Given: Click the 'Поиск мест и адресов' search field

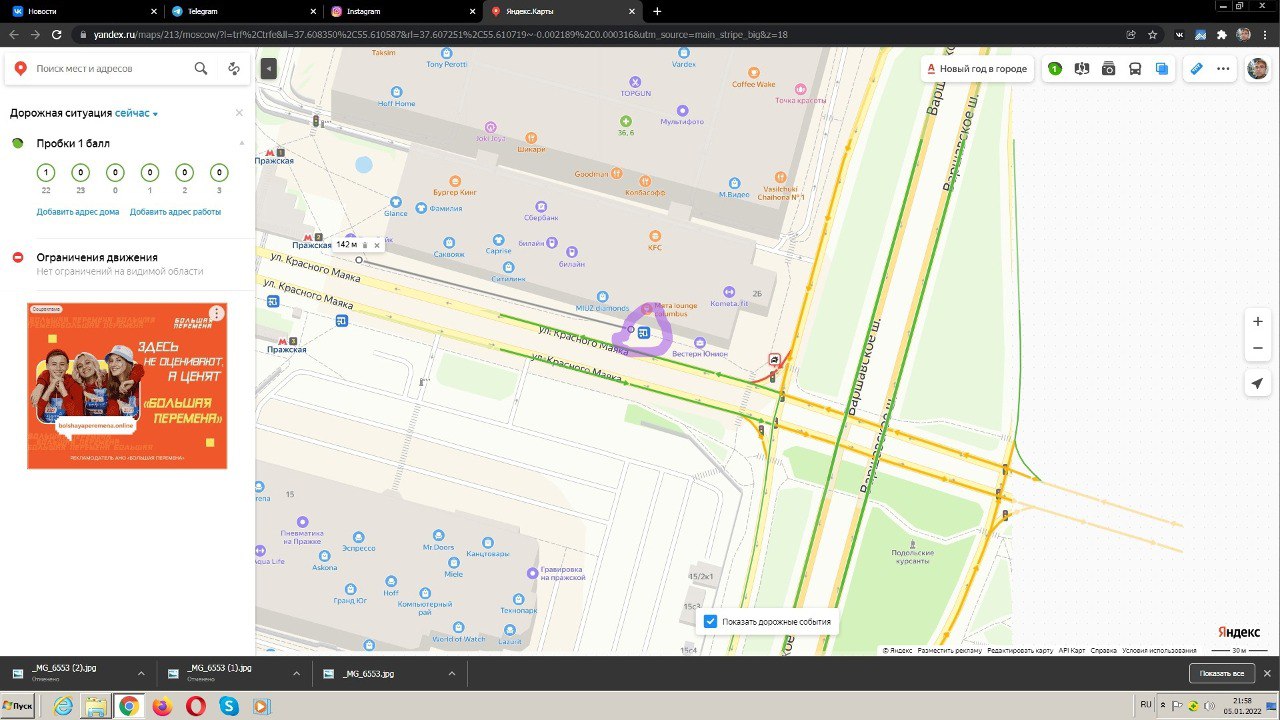Looking at the screenshot, I should tap(110, 69).
